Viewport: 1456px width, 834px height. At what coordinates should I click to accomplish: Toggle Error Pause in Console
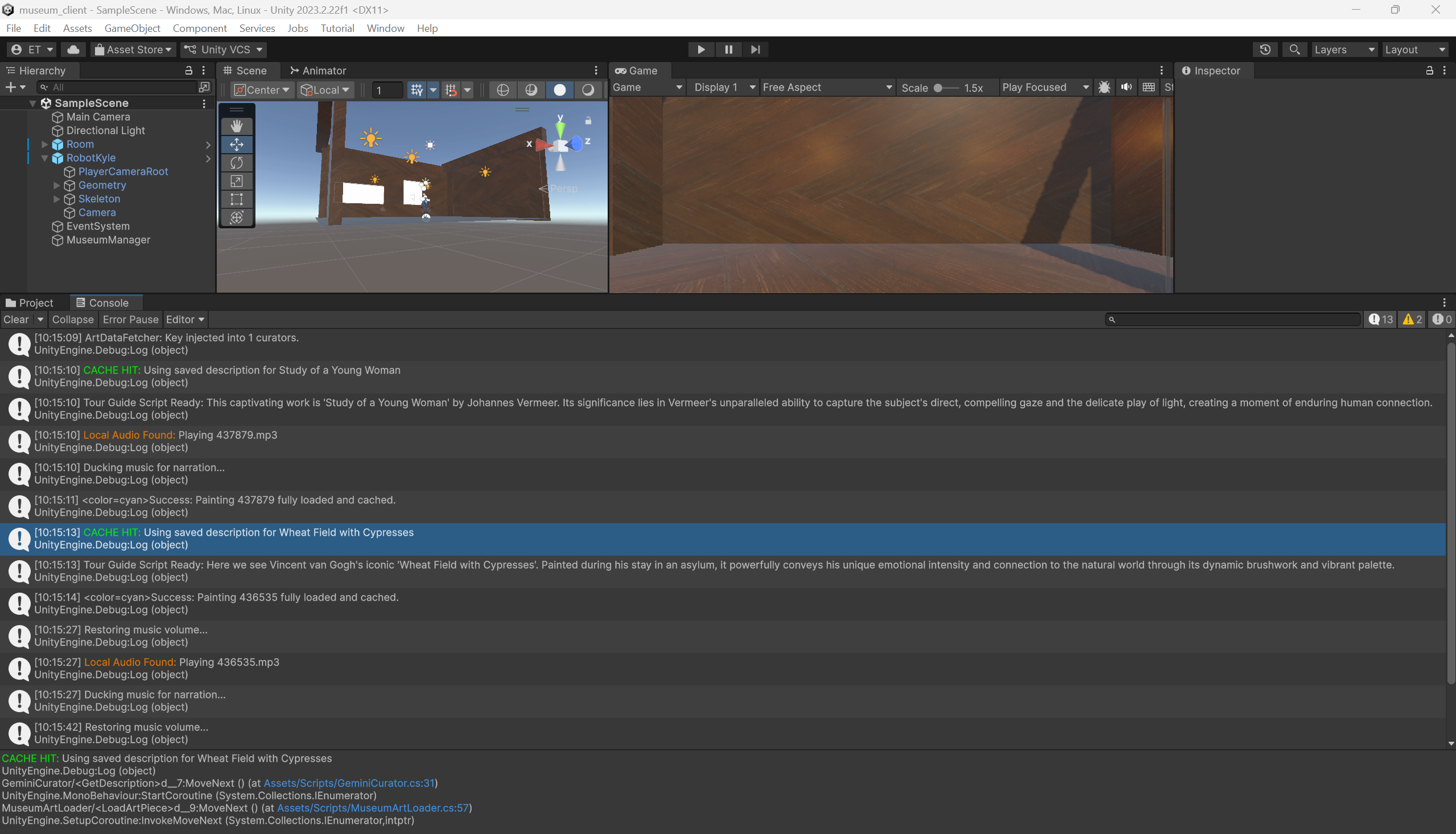[x=130, y=319]
